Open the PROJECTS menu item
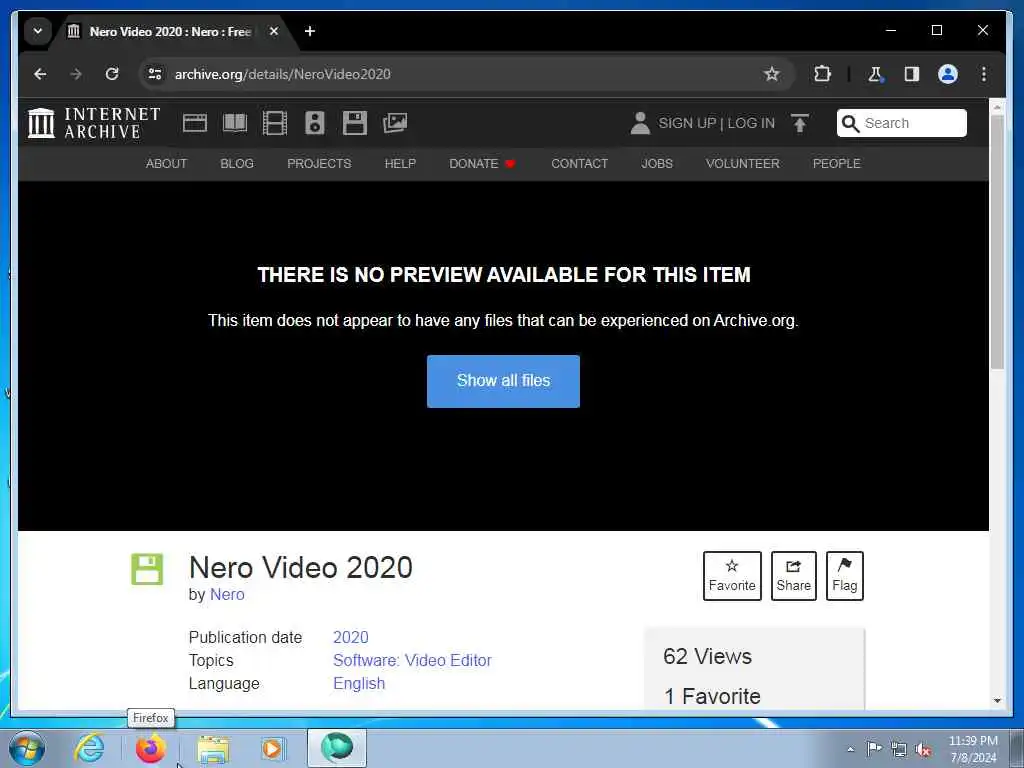Image resolution: width=1024 pixels, height=768 pixels. 319,163
